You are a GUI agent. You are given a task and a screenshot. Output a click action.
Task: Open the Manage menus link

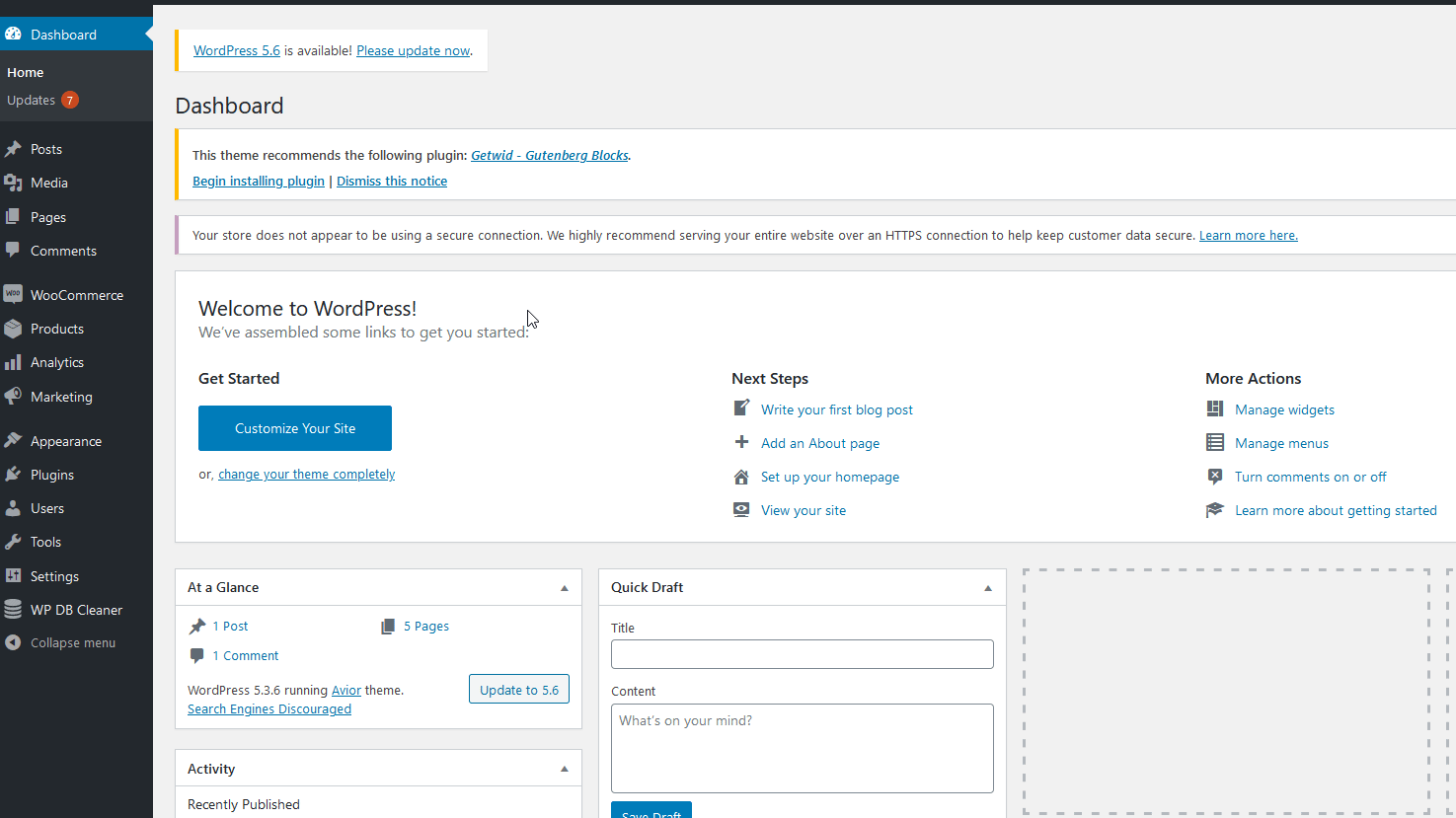[x=1281, y=443]
